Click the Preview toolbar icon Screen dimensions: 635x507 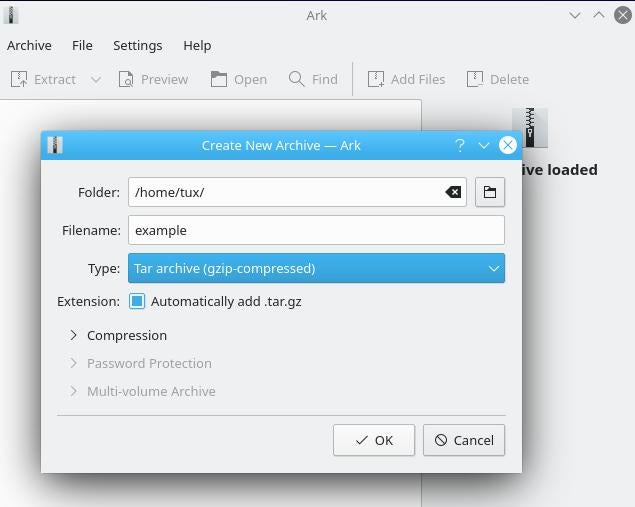click(x=126, y=79)
